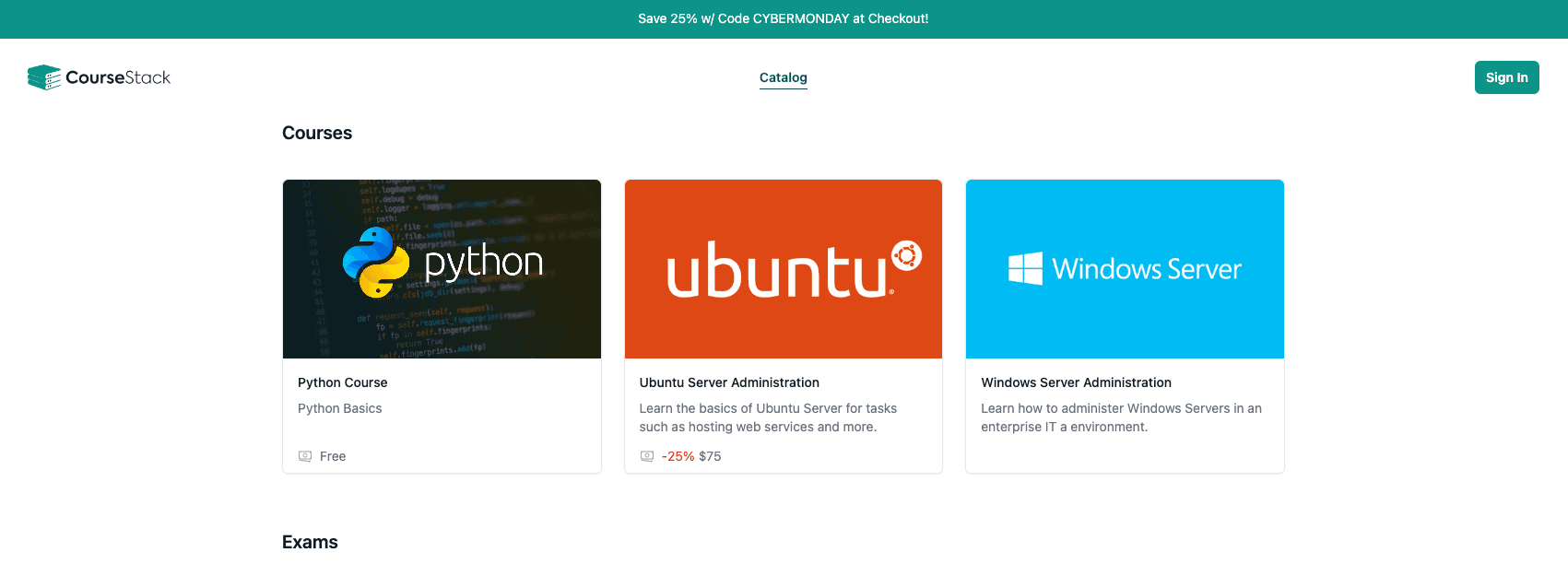Select the Ubuntu Server Administration title
1568x564 pixels.
pyautogui.click(x=729, y=382)
